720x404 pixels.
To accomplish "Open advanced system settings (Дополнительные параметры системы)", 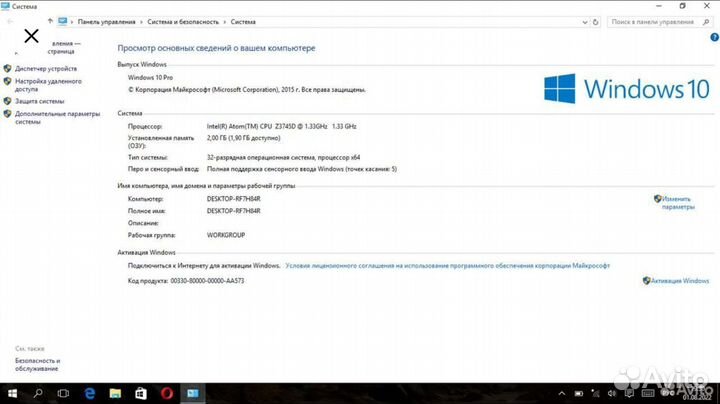I will pos(57,118).
